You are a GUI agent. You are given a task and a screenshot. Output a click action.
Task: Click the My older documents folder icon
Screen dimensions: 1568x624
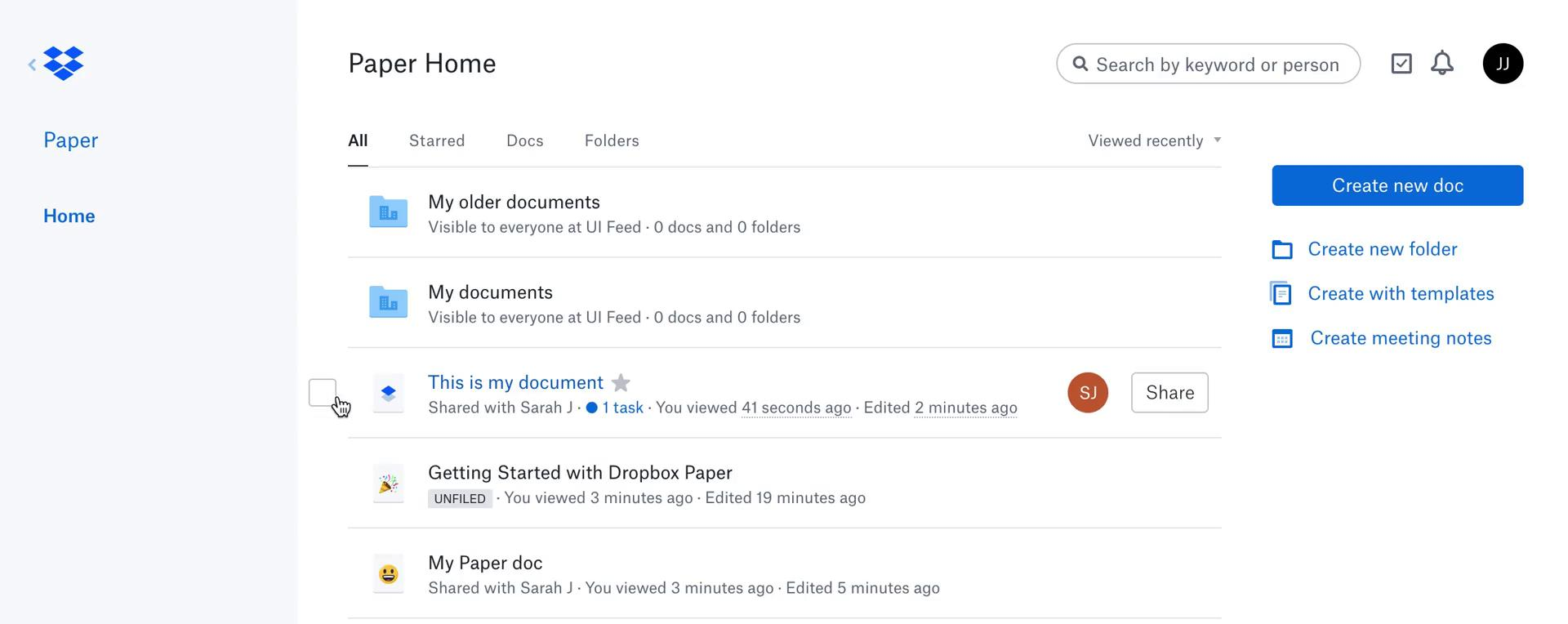click(x=389, y=212)
